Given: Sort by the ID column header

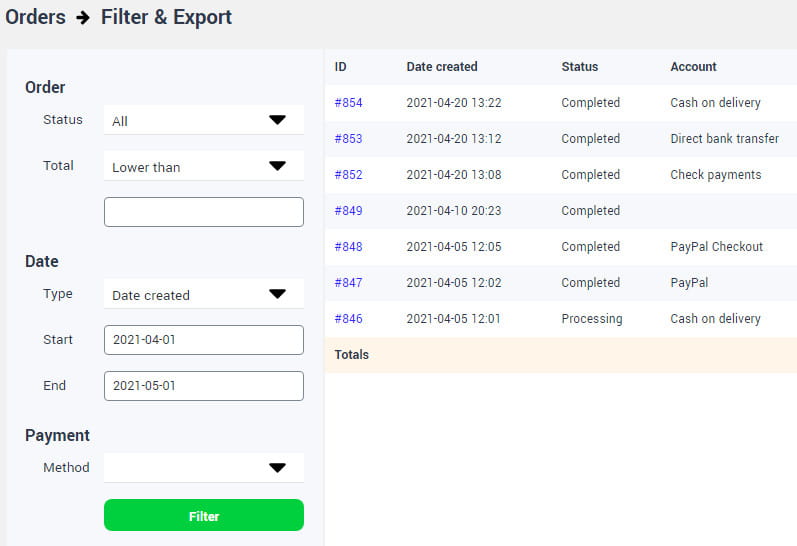Looking at the screenshot, I should pos(341,67).
